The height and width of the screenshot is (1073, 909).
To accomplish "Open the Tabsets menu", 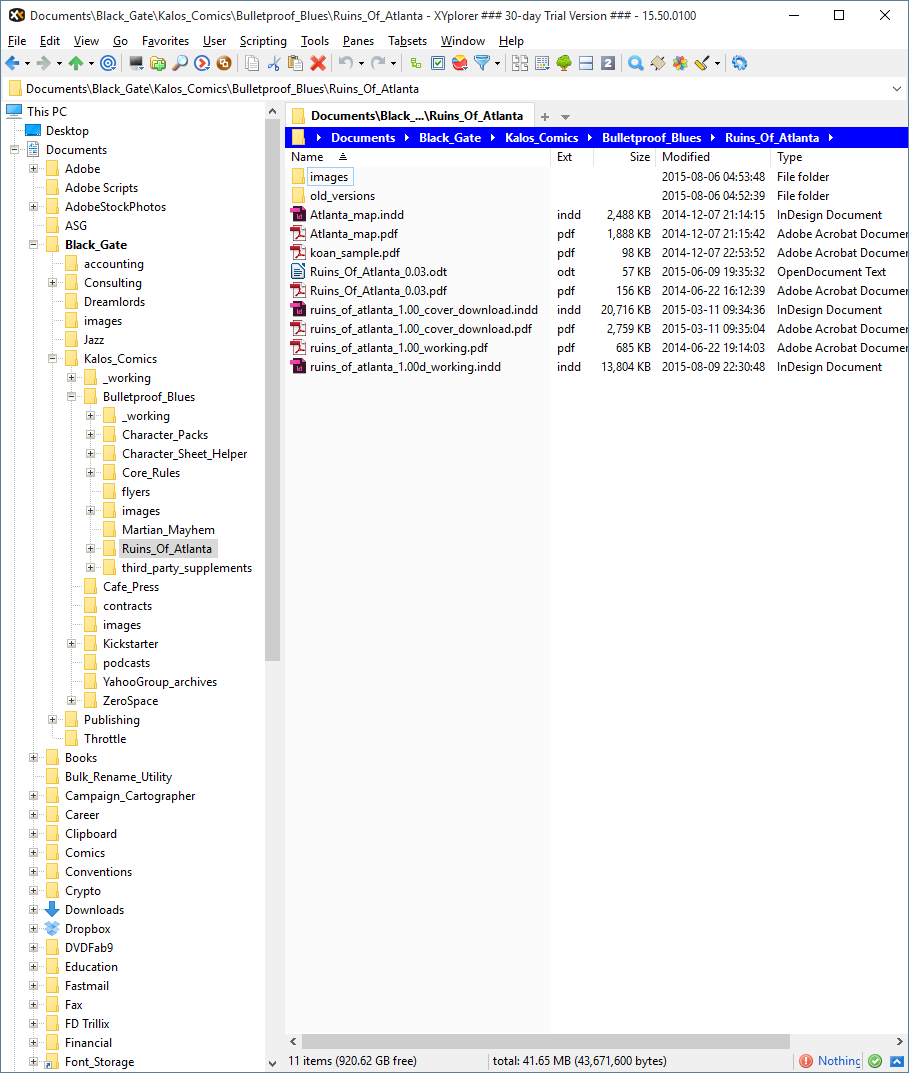I will [407, 41].
